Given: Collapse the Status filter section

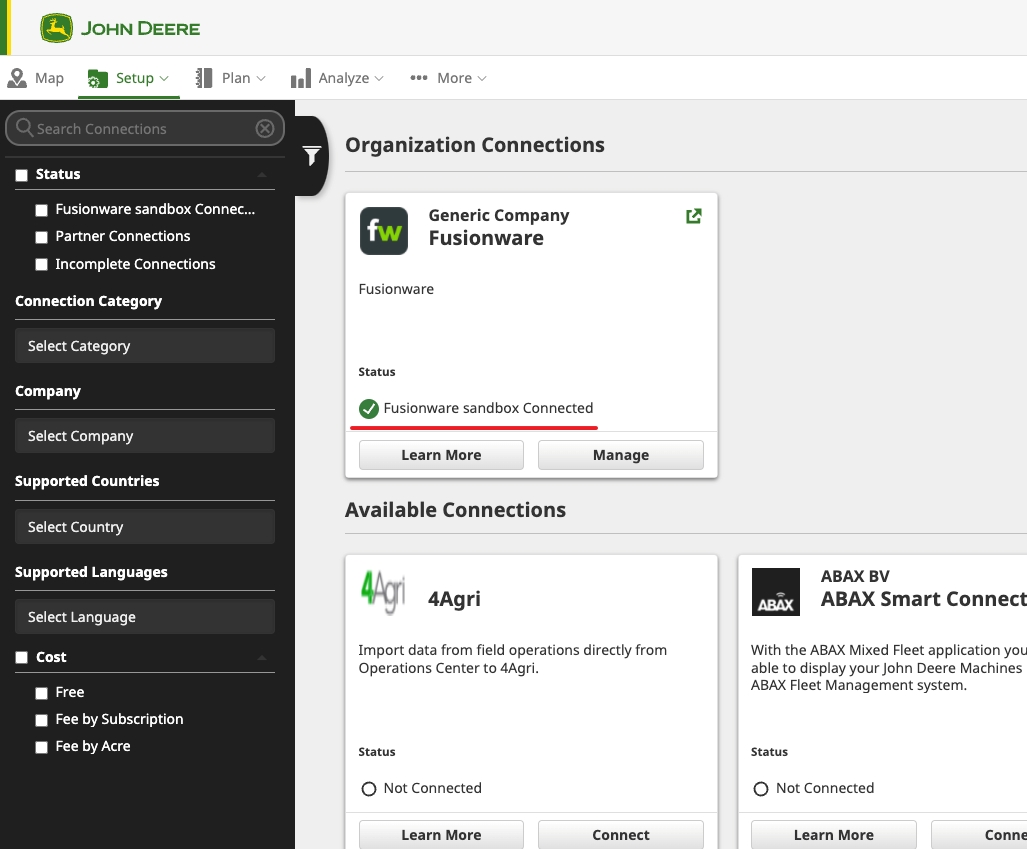Looking at the screenshot, I should point(262,175).
